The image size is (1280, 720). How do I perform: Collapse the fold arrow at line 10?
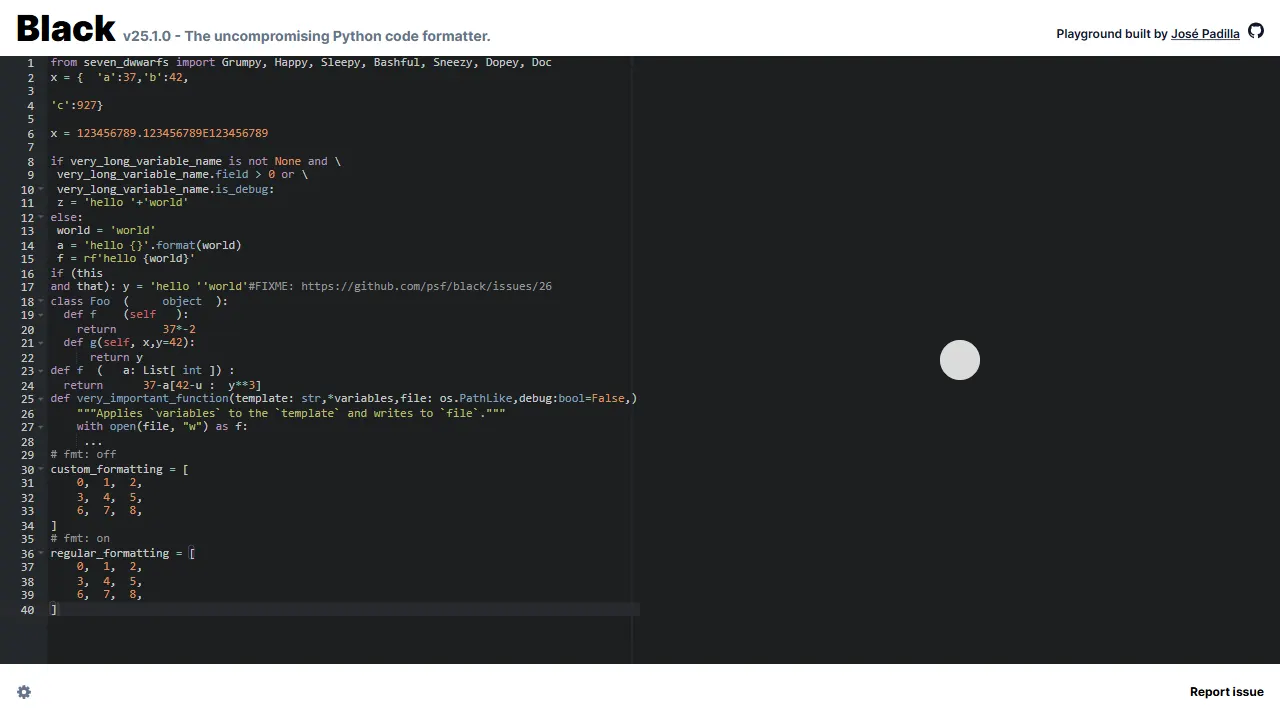point(41,189)
